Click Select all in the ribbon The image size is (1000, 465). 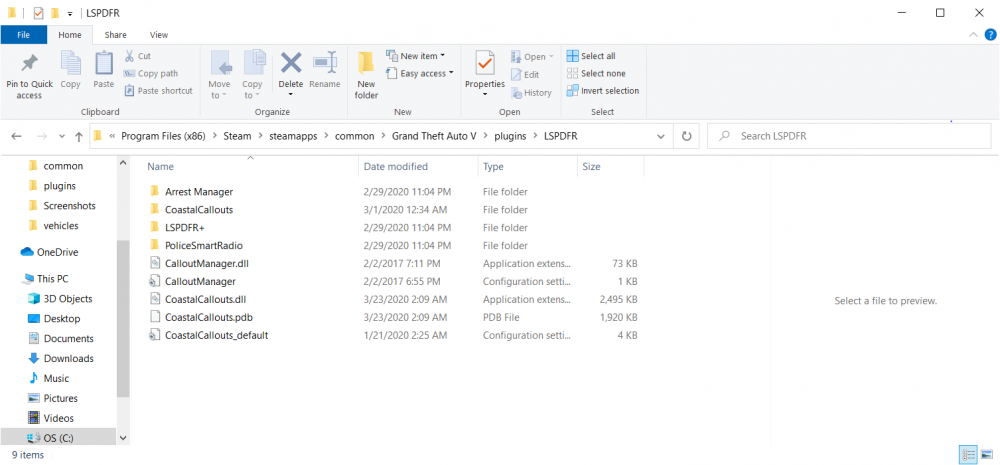591,56
